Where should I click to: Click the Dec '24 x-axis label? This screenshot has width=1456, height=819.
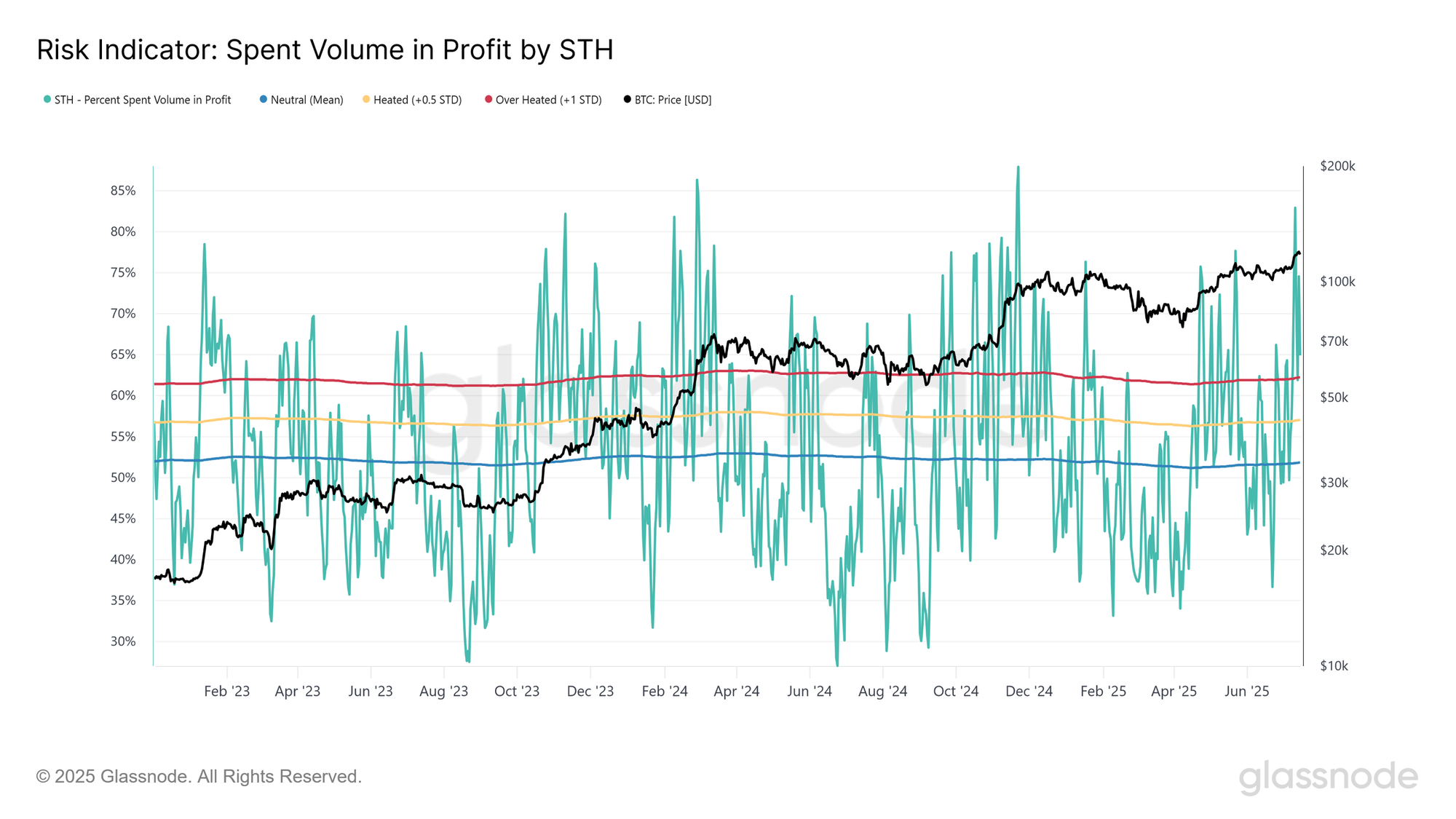[x=1029, y=692]
